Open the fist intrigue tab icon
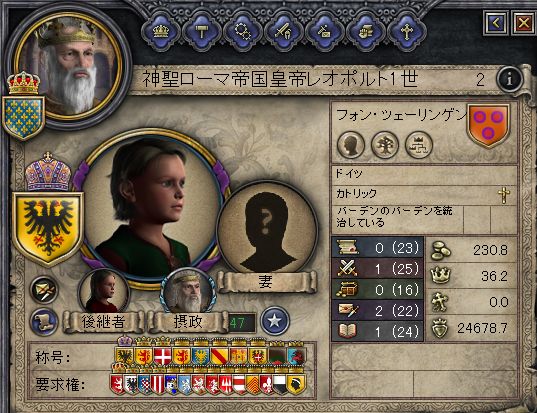This screenshot has width=537, height=413. (365, 32)
